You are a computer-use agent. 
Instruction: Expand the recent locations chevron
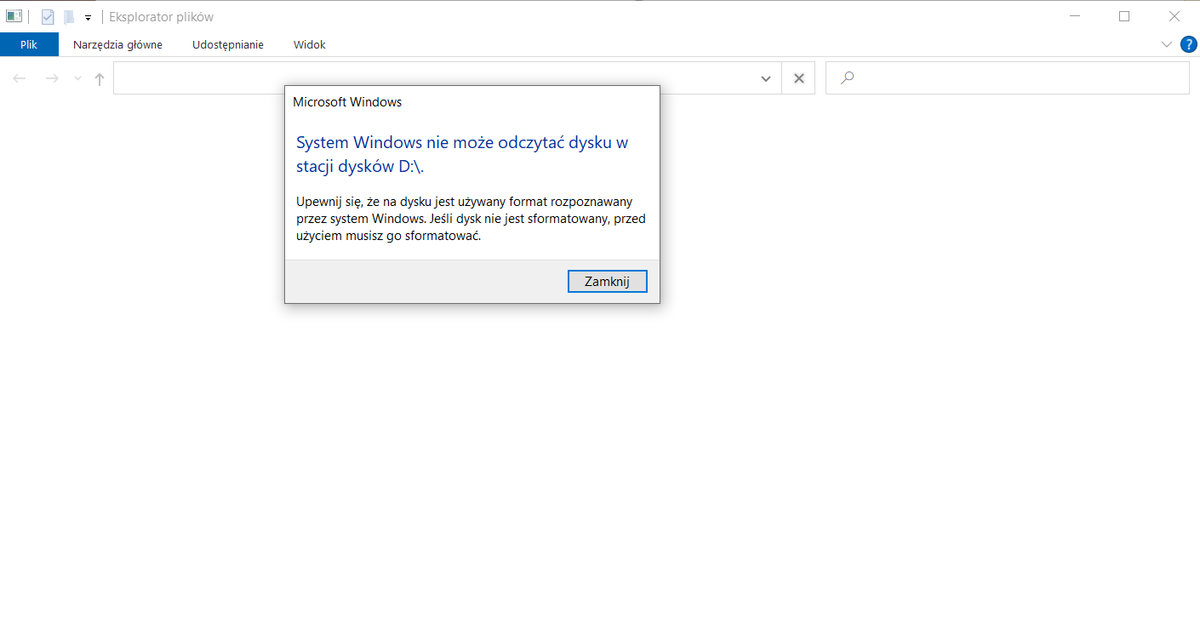coord(78,79)
